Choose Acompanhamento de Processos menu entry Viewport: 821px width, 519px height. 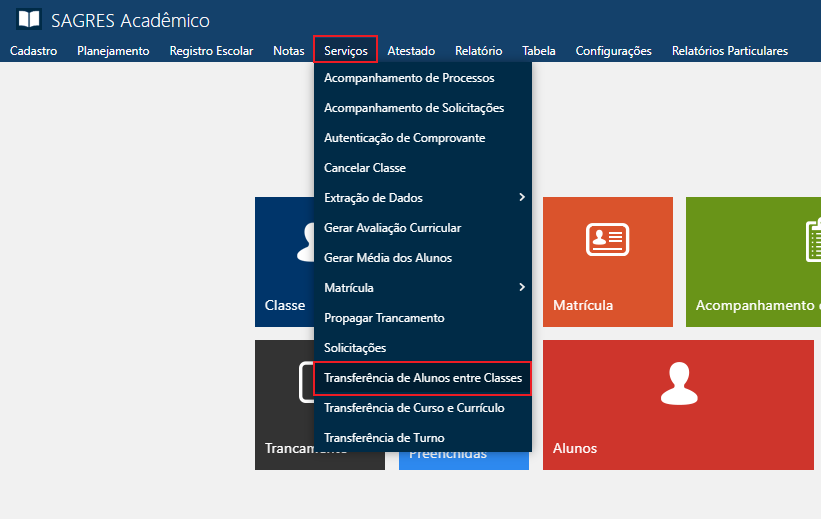tap(409, 78)
